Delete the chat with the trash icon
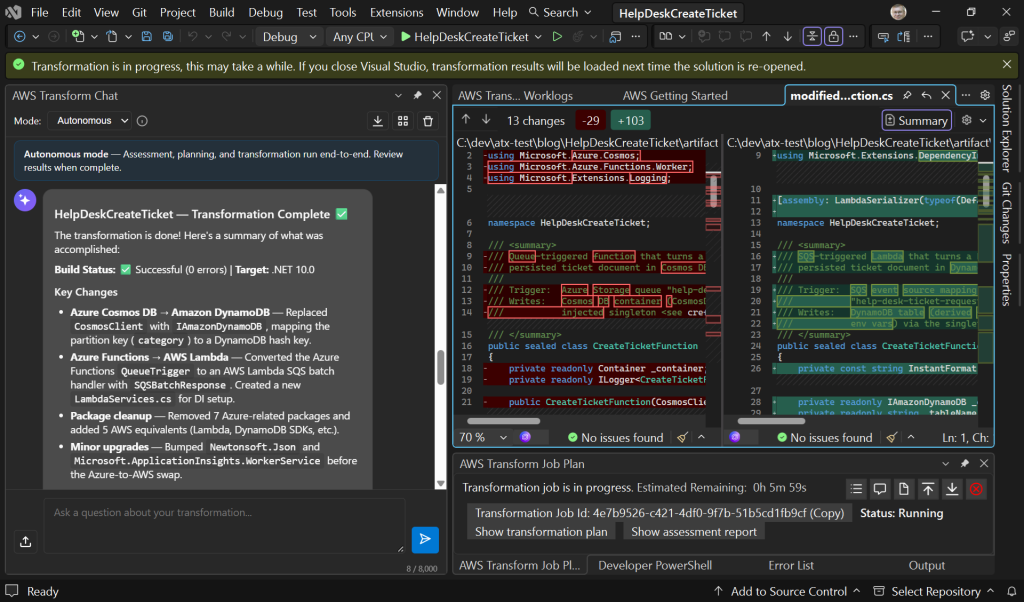1024x602 pixels. [428, 121]
